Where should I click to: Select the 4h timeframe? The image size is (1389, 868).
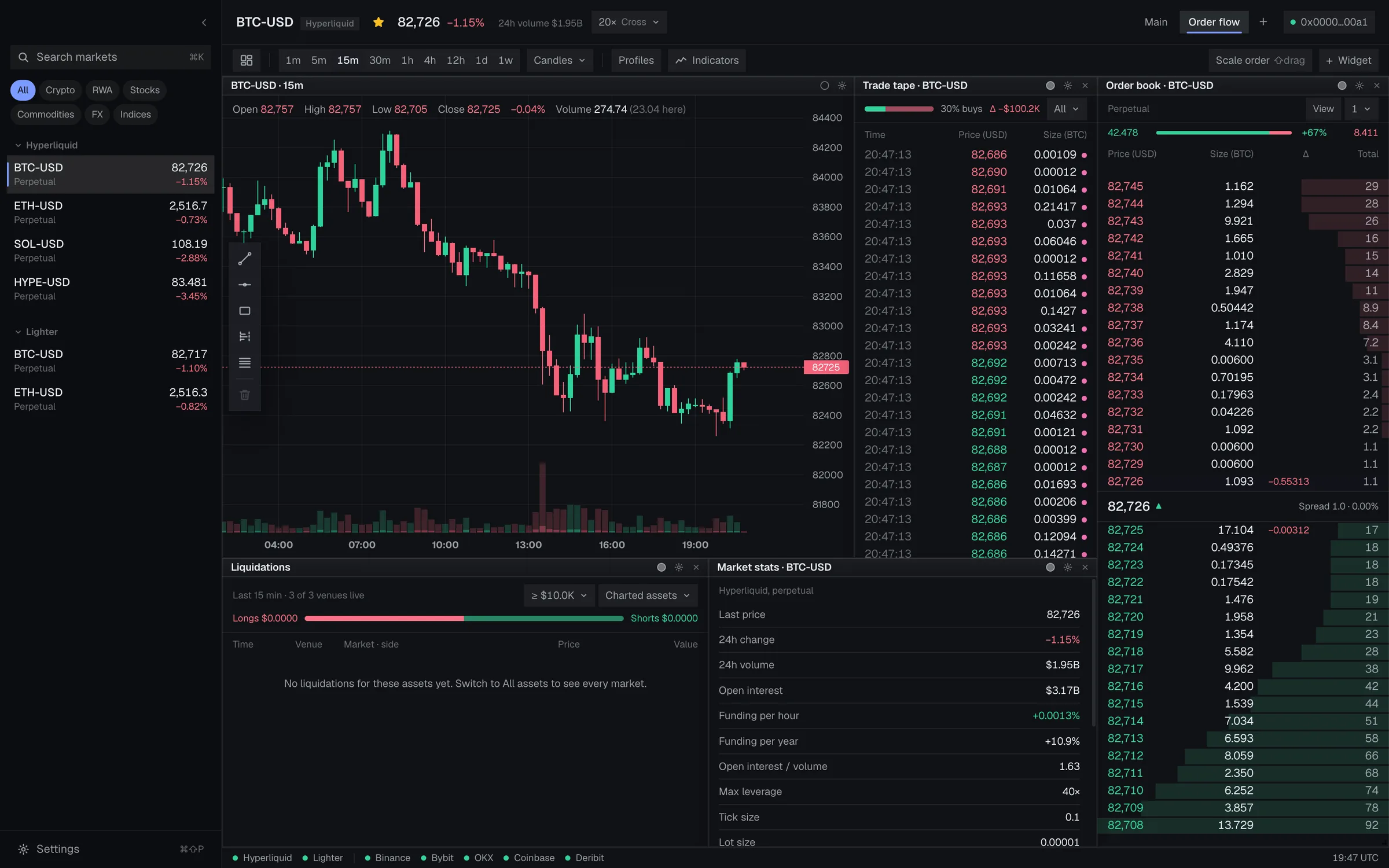click(429, 60)
